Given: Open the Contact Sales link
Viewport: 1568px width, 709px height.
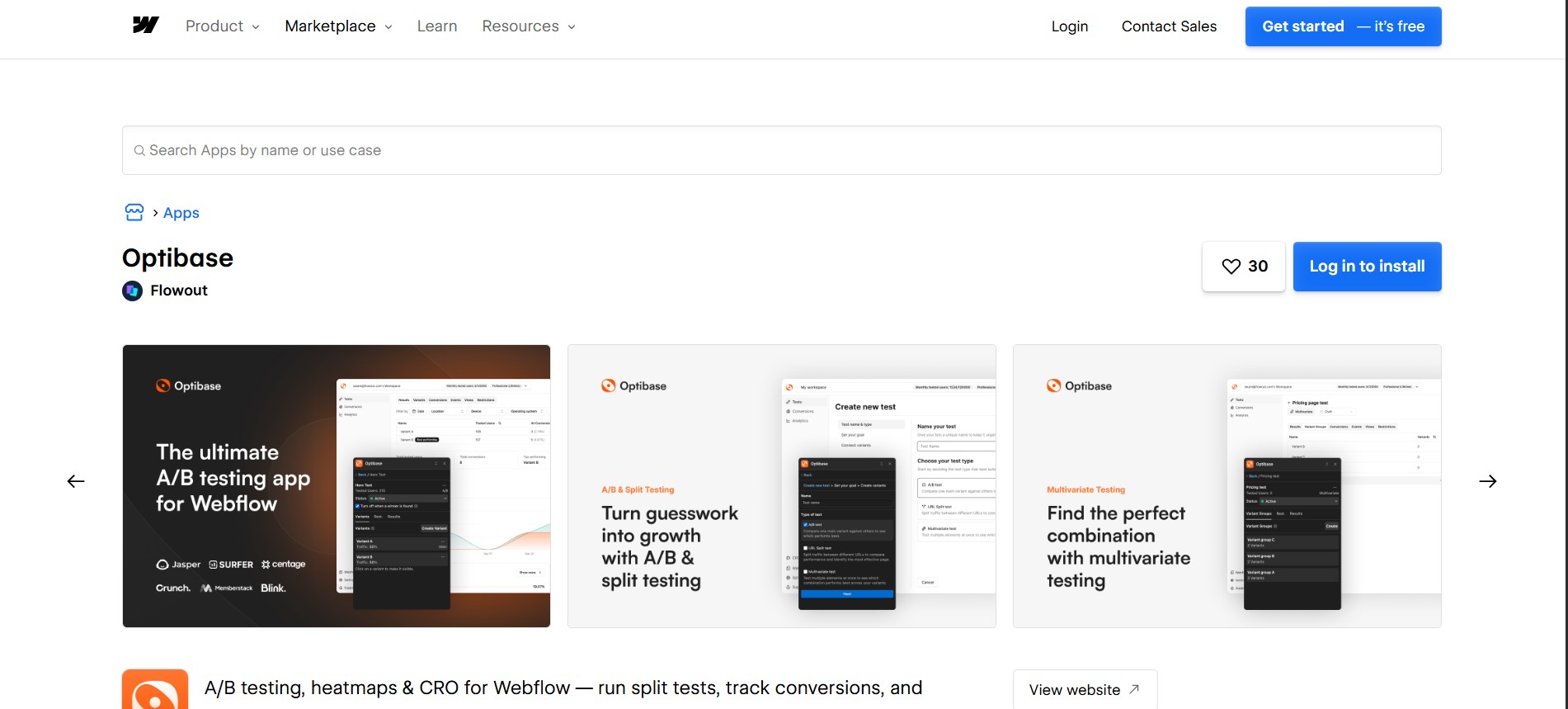Looking at the screenshot, I should (1169, 26).
